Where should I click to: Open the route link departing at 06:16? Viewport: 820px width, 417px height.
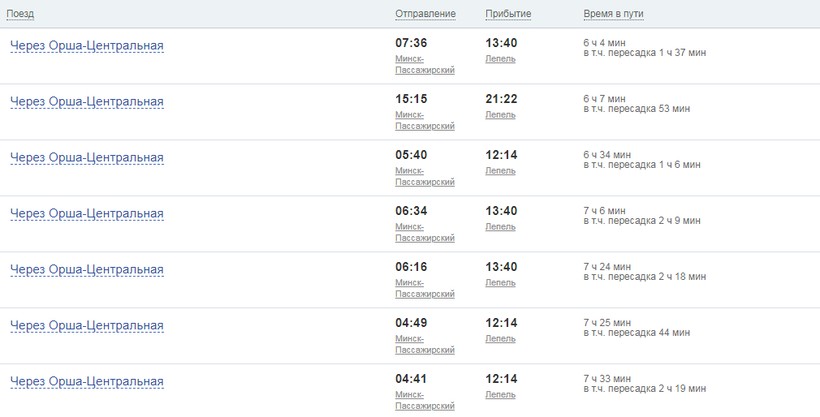click(x=86, y=270)
